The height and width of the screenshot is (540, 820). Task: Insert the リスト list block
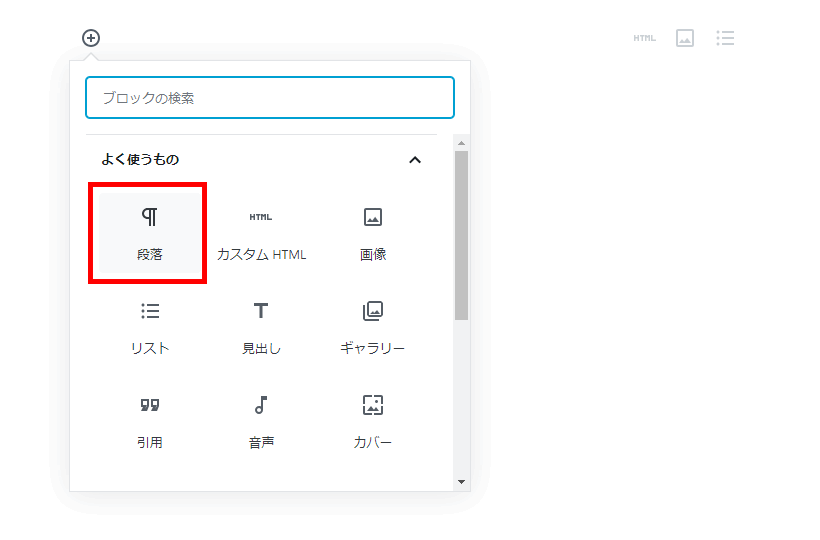coord(150,327)
